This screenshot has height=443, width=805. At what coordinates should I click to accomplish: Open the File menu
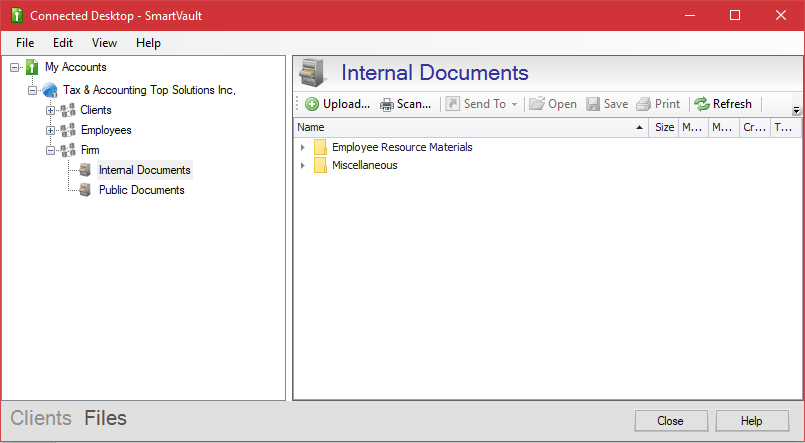pos(25,43)
